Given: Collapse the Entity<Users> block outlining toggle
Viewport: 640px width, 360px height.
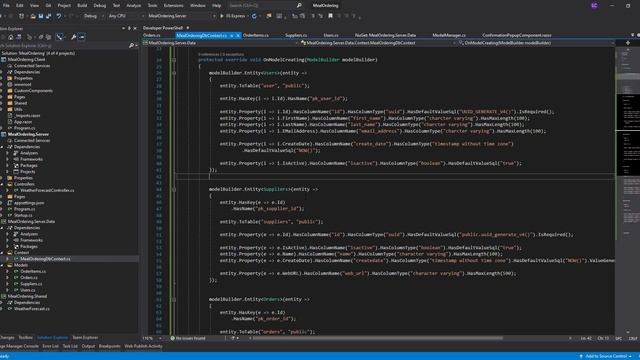Looking at the screenshot, I should 174,73.
